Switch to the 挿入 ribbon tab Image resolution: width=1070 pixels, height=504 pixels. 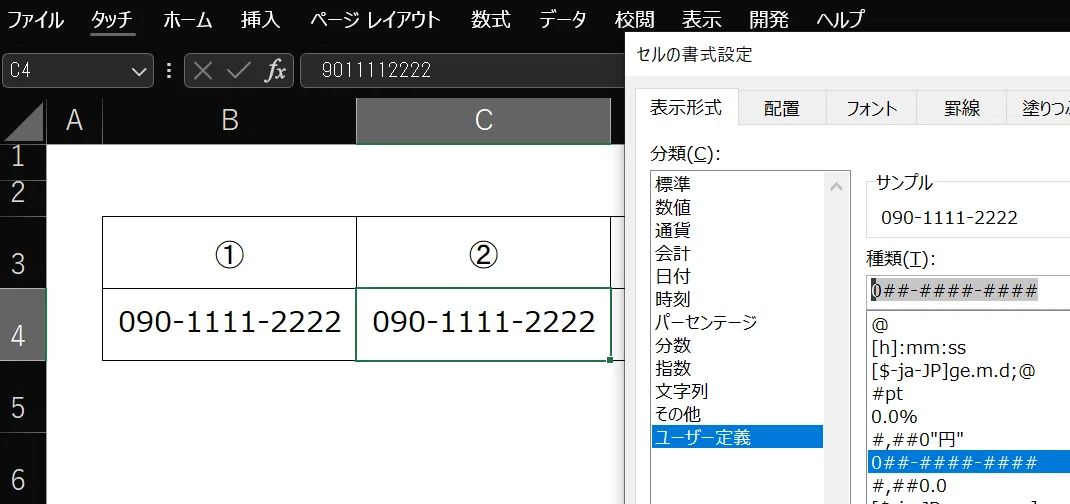261,19
